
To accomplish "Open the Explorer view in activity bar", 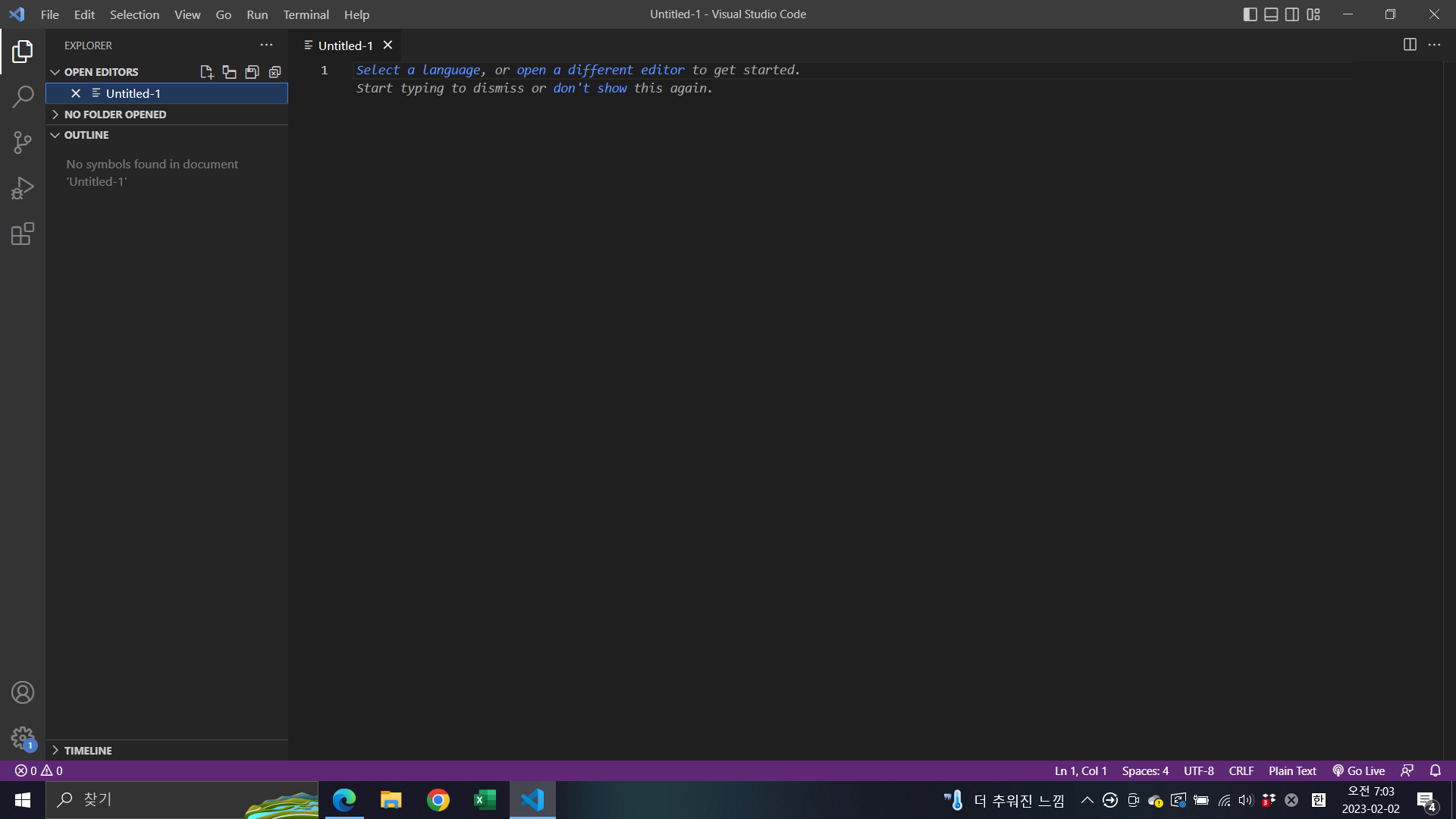I will pos(23,52).
